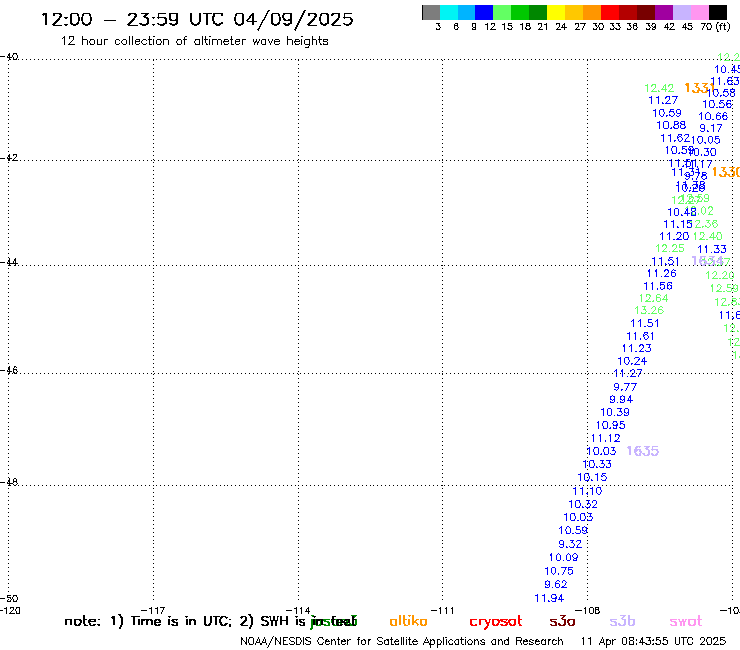
Task: Click the green wave height value 12.40
Action: 707,236
